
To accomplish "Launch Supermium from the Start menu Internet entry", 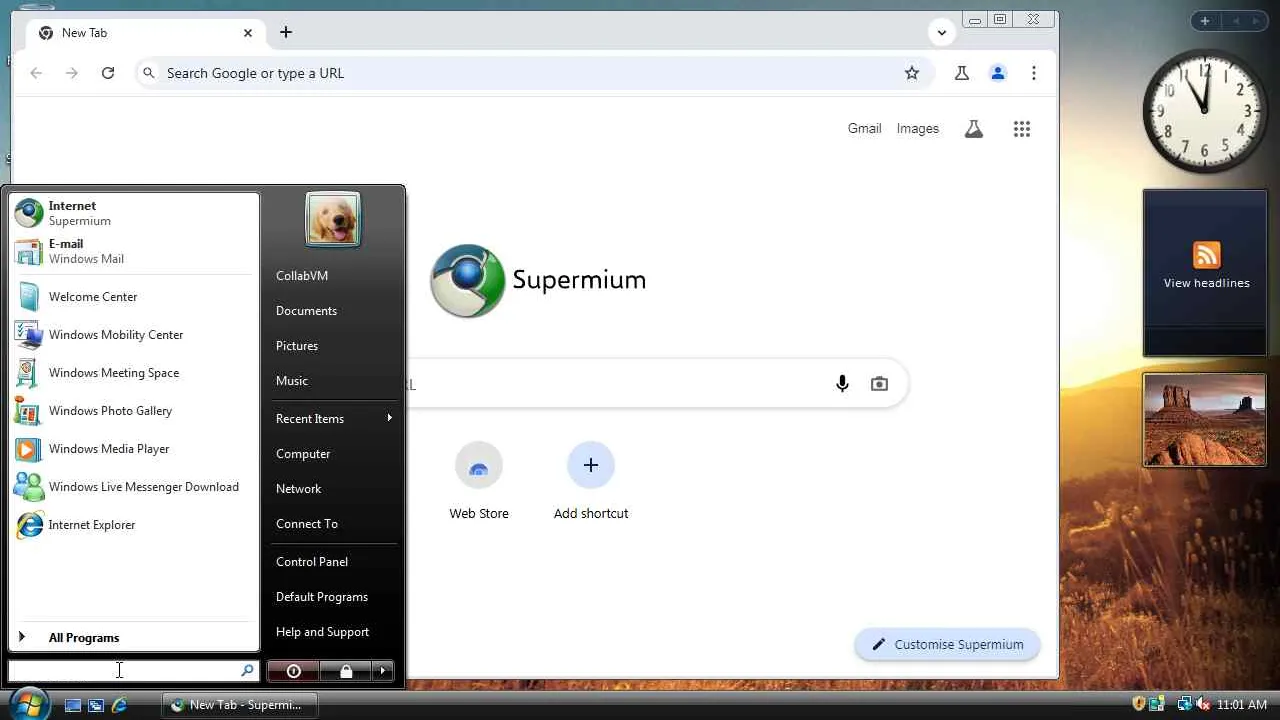I will click(x=134, y=213).
